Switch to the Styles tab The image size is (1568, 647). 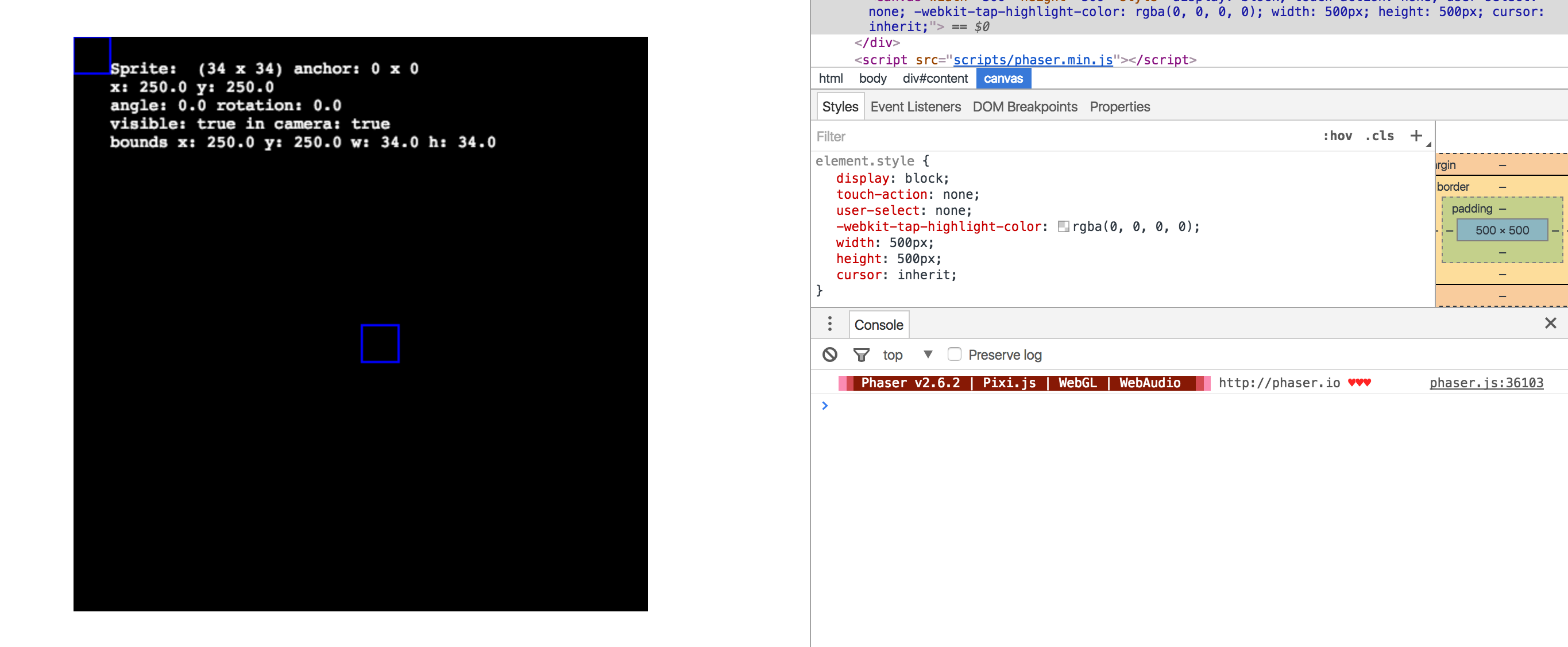pos(840,107)
